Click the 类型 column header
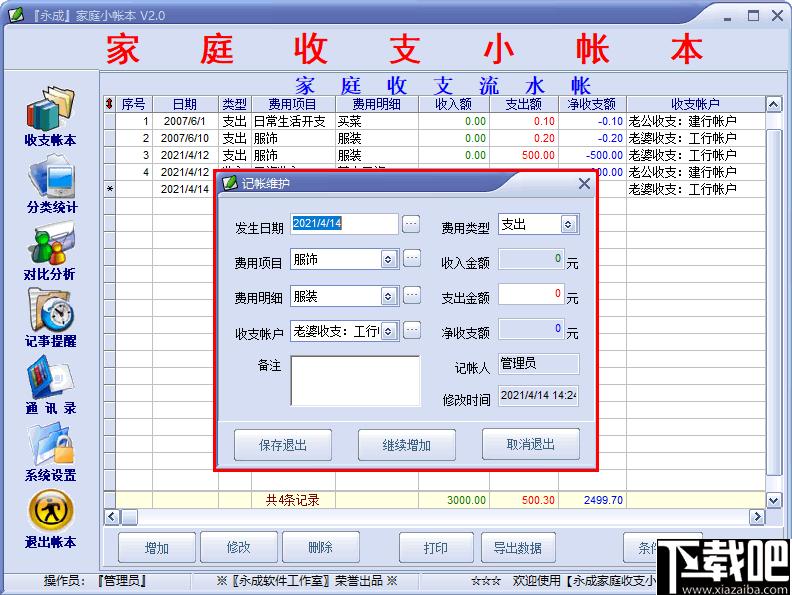Image resolution: width=792 pixels, height=595 pixels. coord(235,104)
